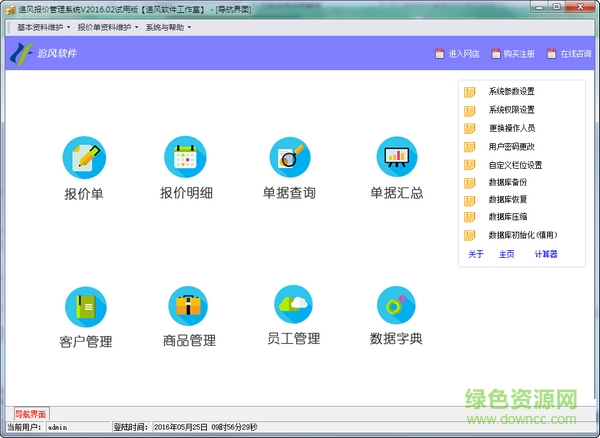Click the 员工管理 label text
This screenshot has height=438, width=600.
[x=293, y=339]
